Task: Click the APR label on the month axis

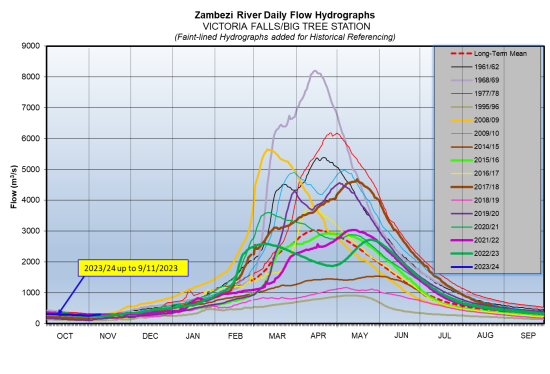Action: pyautogui.click(x=318, y=336)
